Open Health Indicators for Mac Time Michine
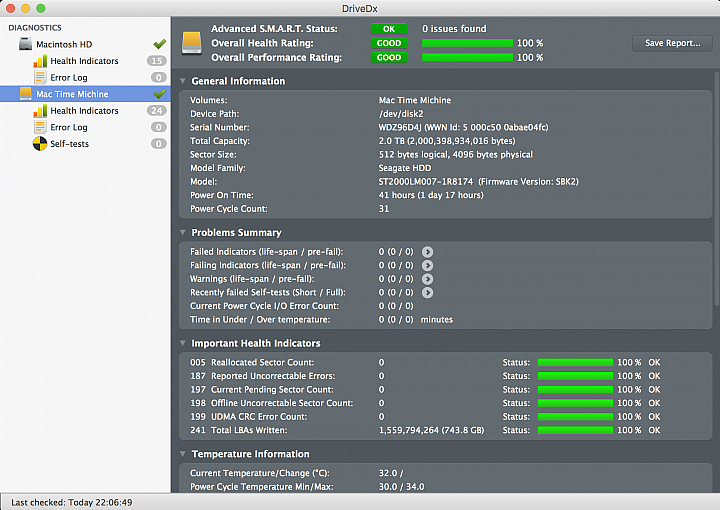This screenshot has height=510, width=720. tap(85, 111)
